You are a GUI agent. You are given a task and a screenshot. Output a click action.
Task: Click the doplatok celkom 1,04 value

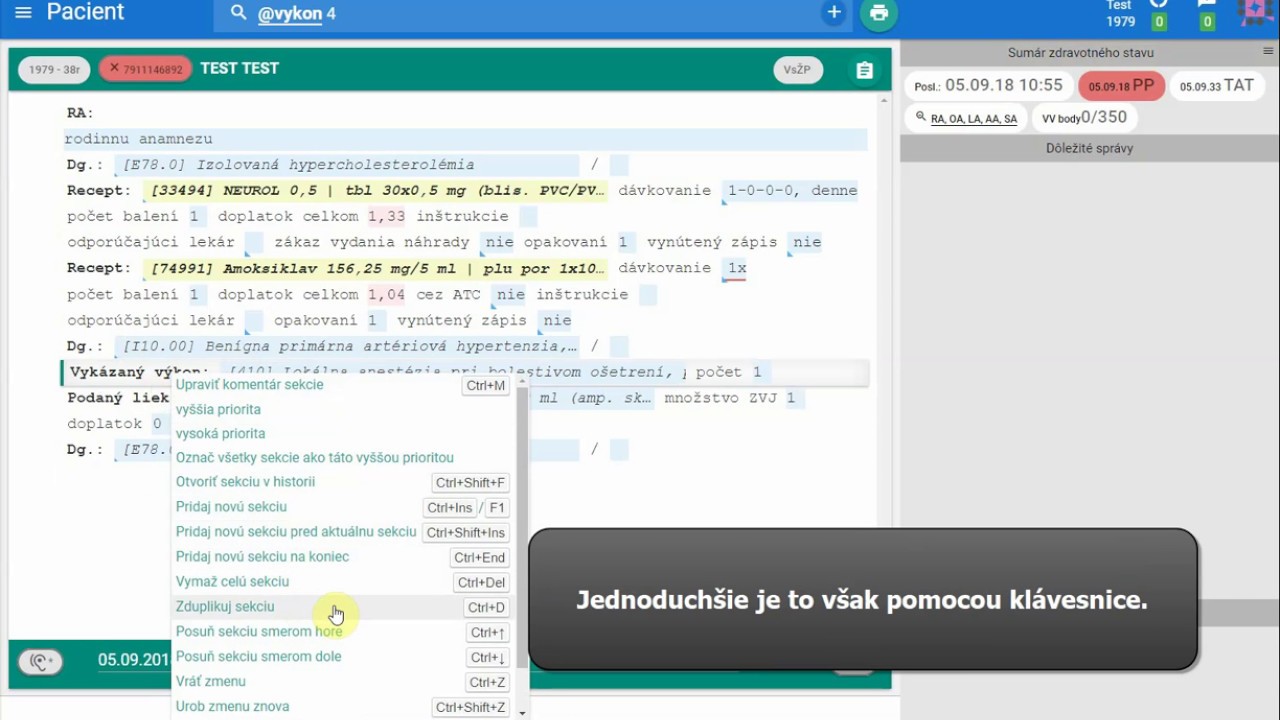[x=387, y=295]
